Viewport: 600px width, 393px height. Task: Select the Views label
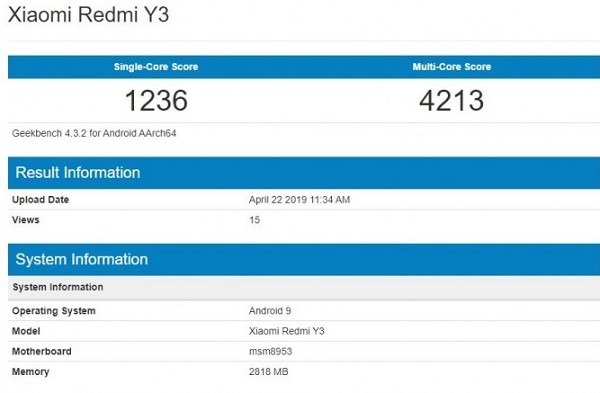click(x=26, y=220)
